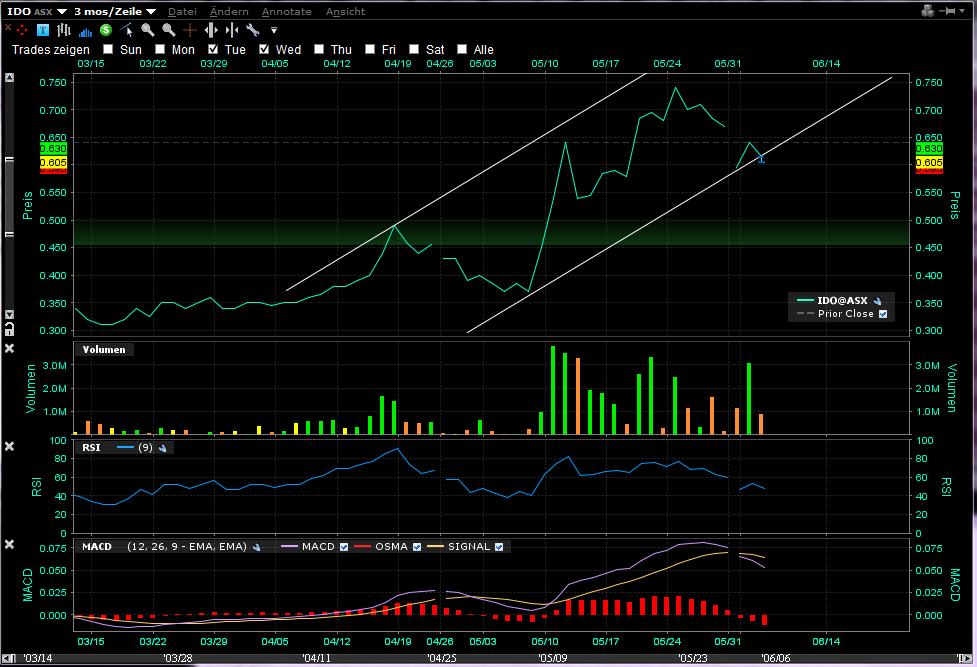Select the trendline drawing tool
The image size is (977, 667).
pyautogui.click(x=126, y=30)
